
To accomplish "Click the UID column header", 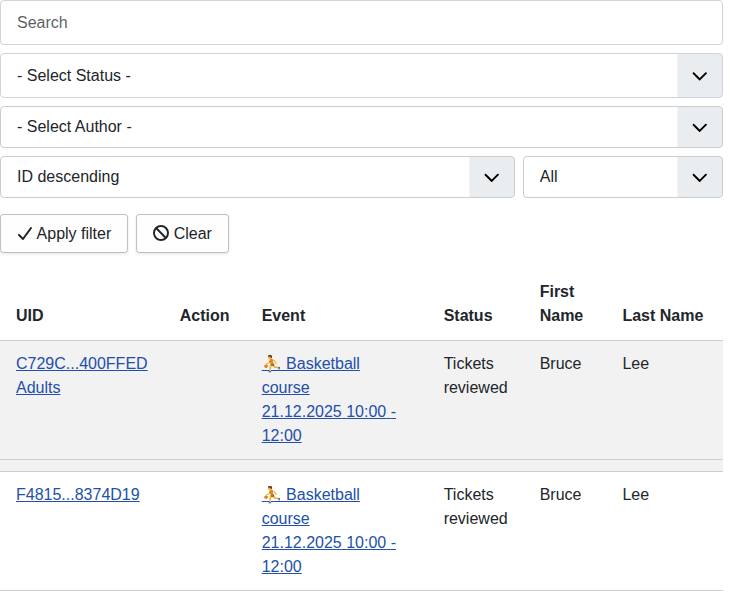I will click(30, 315).
